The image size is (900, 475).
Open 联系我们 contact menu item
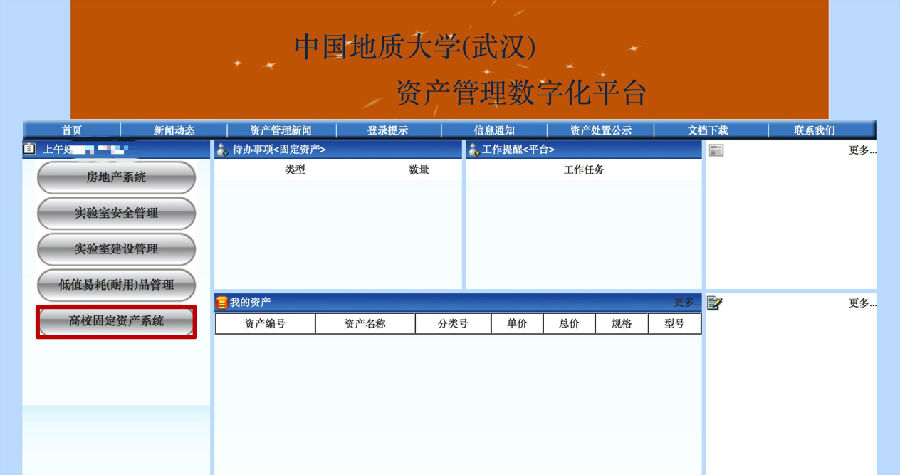814,130
